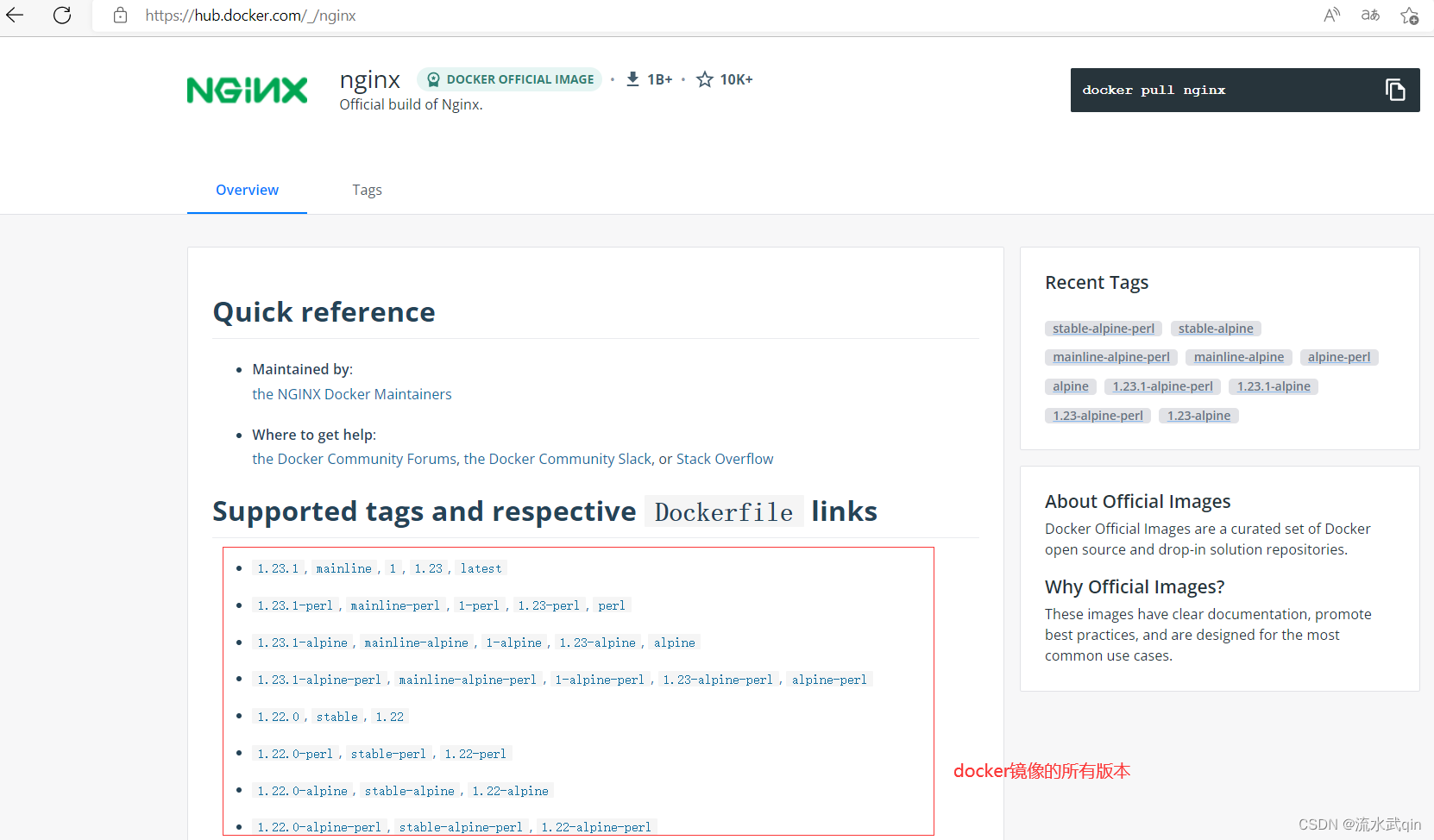Viewport: 1434px width, 840px height.
Task: Click the docker pull nginx command text
Action: (1154, 91)
